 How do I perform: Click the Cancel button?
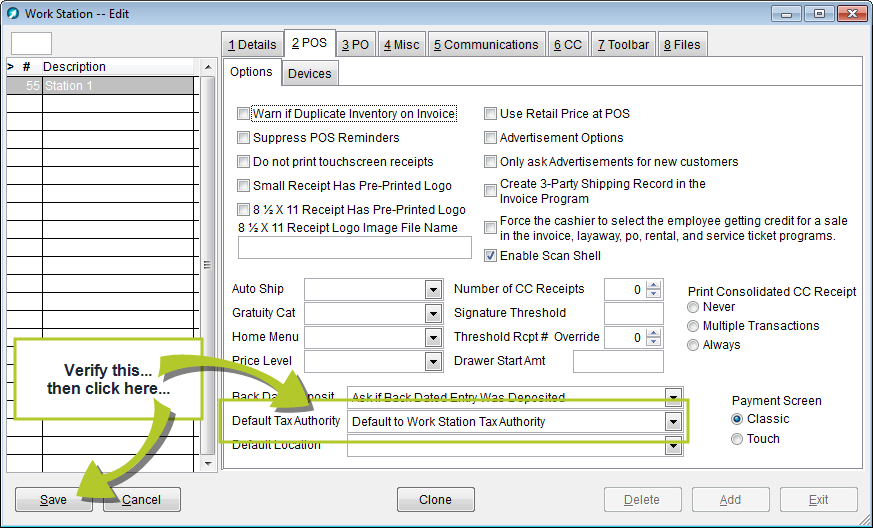click(x=141, y=500)
